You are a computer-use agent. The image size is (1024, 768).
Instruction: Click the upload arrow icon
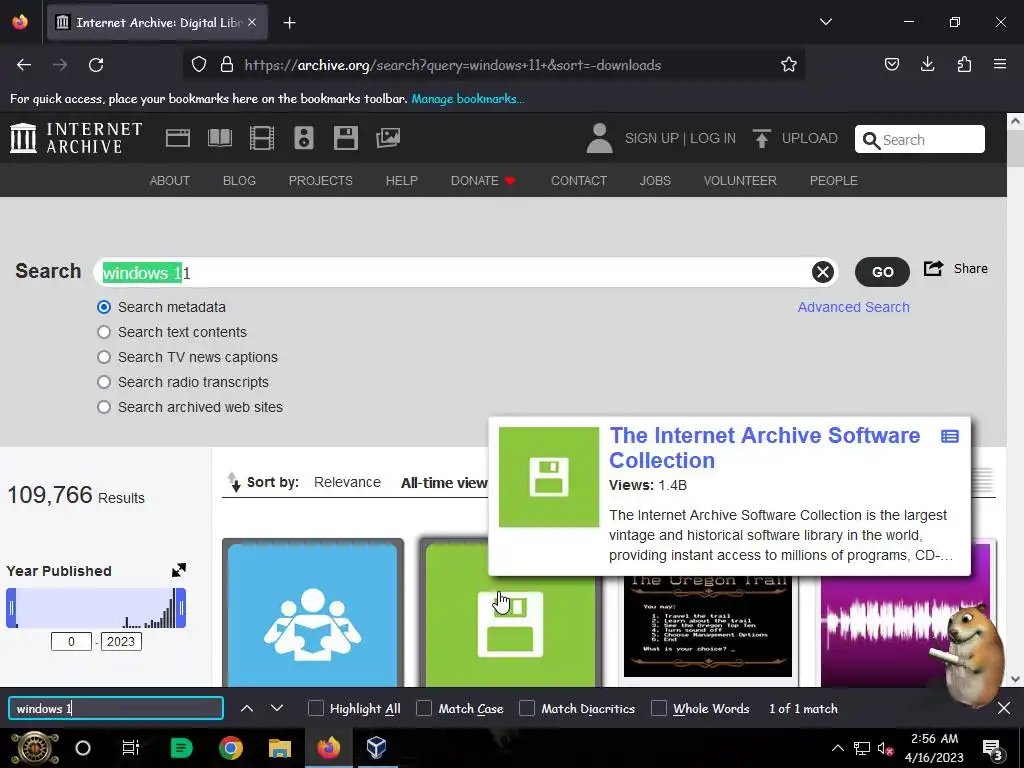click(x=761, y=138)
